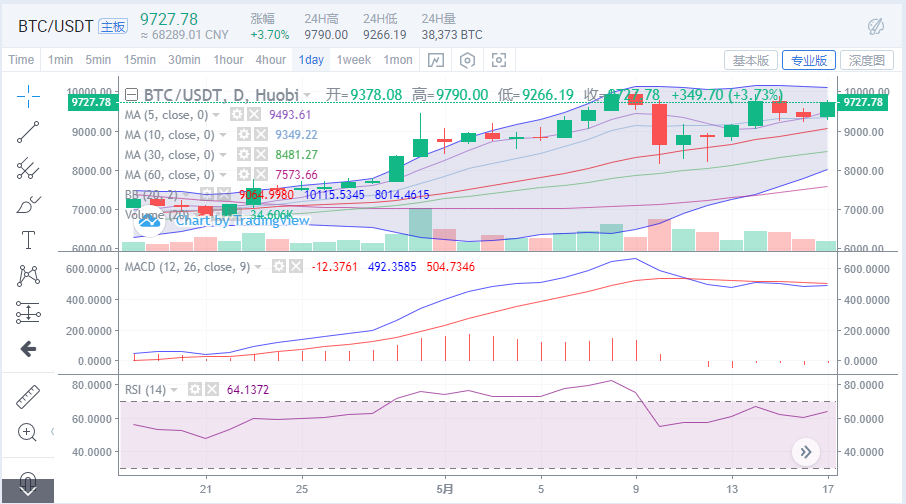Click the RSI value 64.1372
906x504 pixels.
248,390
